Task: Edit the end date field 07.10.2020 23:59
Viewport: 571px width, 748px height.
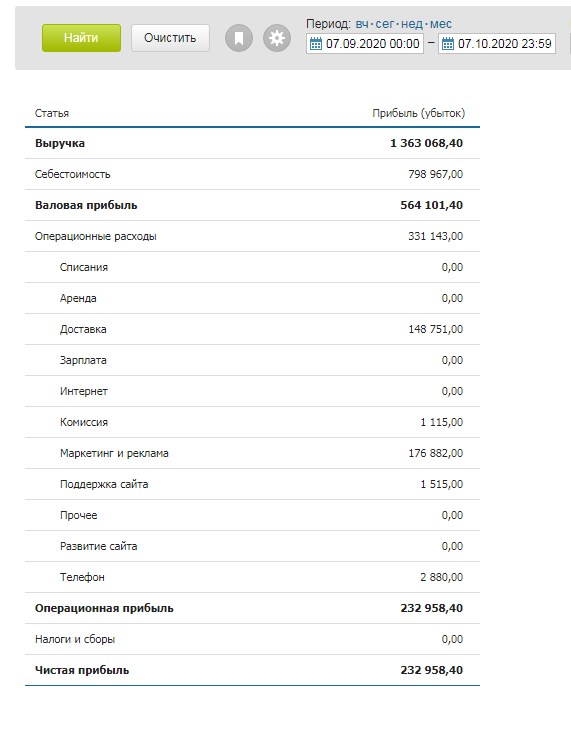Action: click(497, 44)
